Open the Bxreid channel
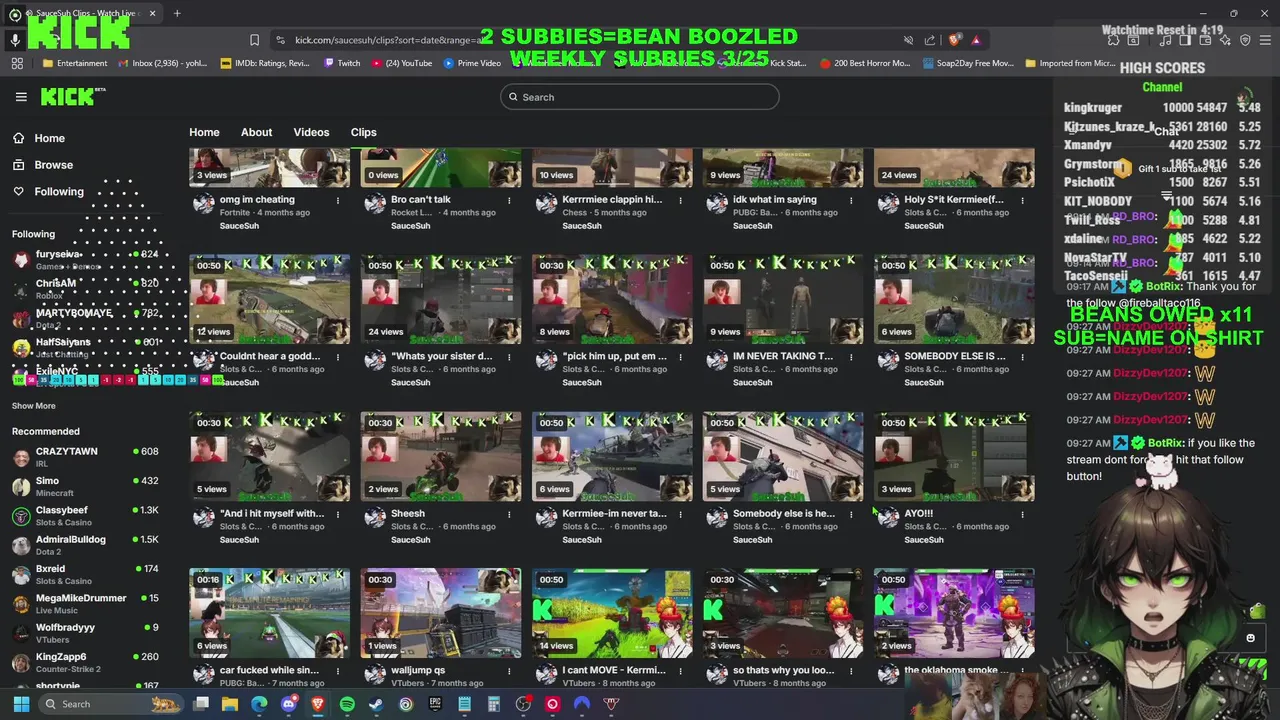1280x720 pixels. 85,574
